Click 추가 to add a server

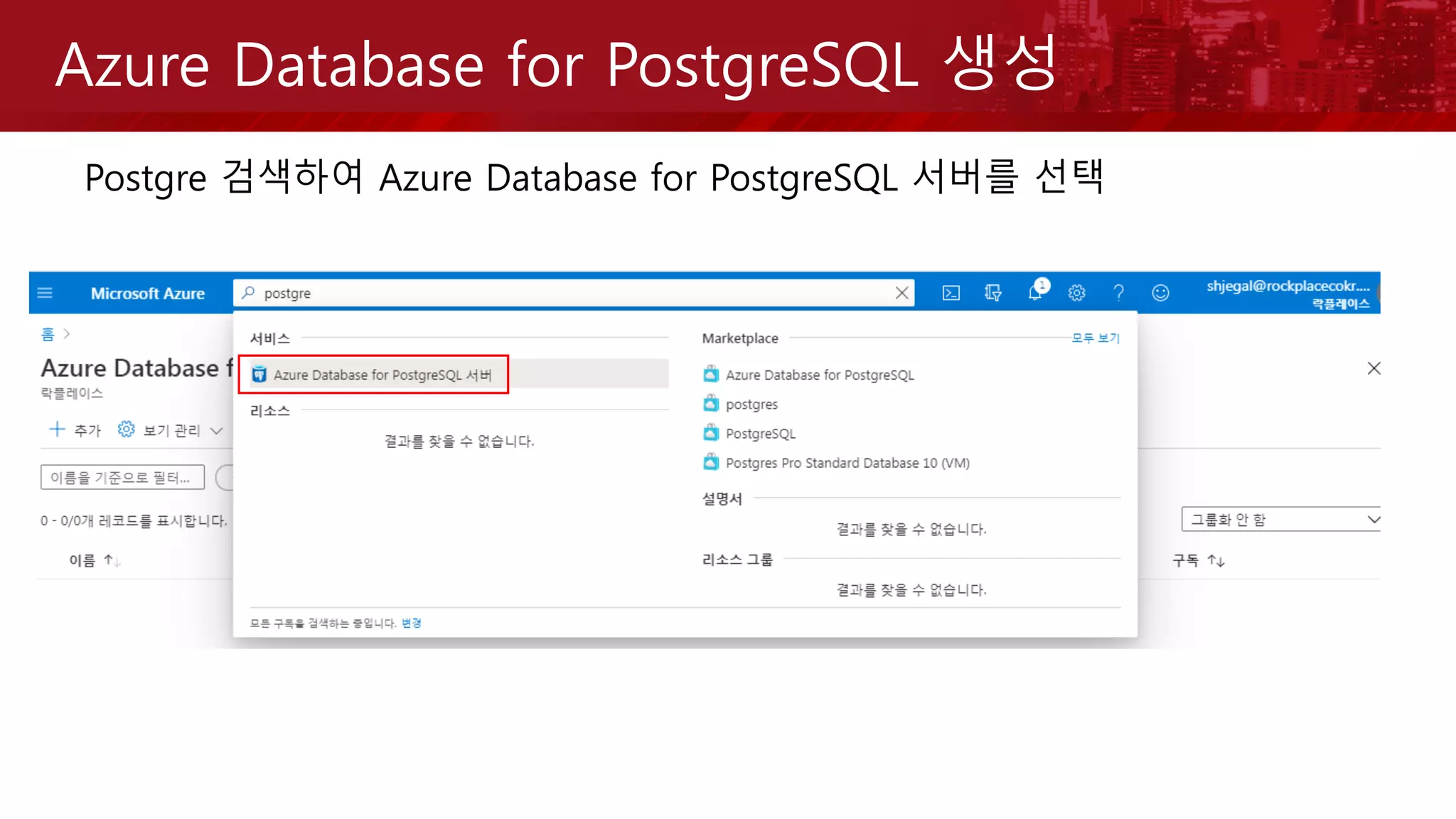pyautogui.click(x=75, y=429)
